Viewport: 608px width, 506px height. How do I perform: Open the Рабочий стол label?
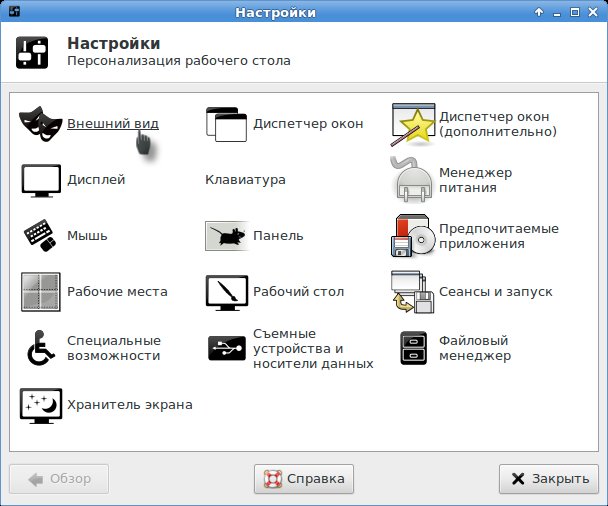click(299, 291)
